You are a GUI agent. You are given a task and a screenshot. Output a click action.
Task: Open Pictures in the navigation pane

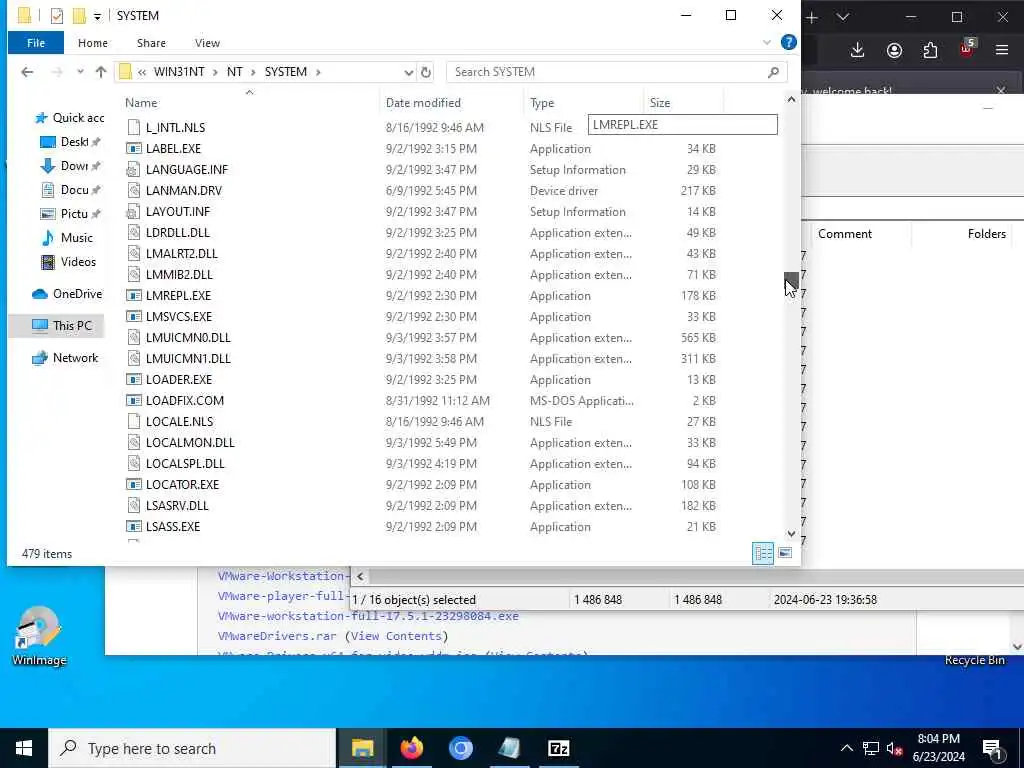click(70, 214)
